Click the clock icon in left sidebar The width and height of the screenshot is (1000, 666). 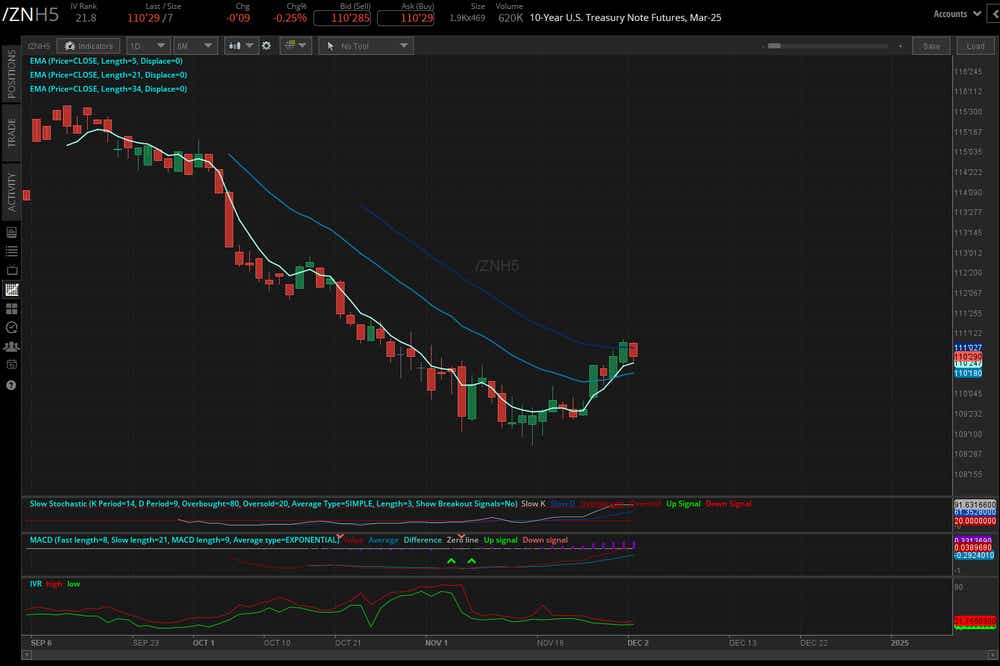10,326
